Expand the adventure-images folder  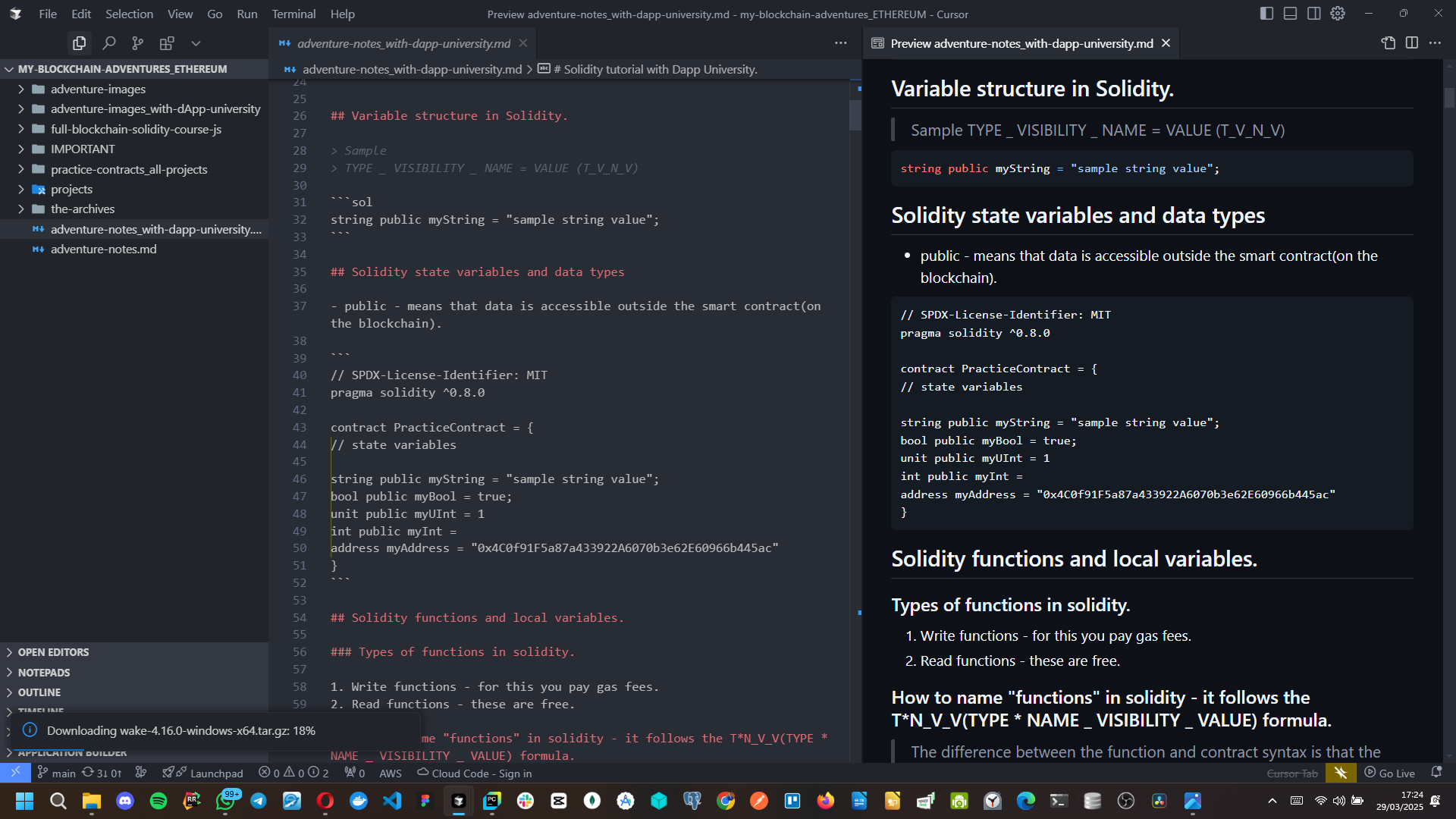[x=98, y=89]
